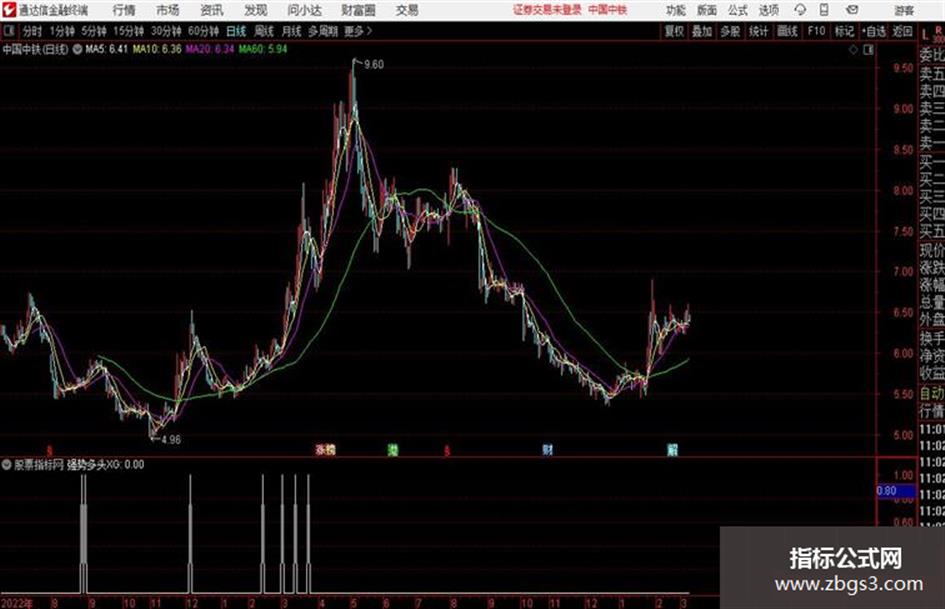Image resolution: width=945 pixels, height=609 pixels.
Task: Click the MA60: 5.94 indicator value
Action: (x=263, y=49)
